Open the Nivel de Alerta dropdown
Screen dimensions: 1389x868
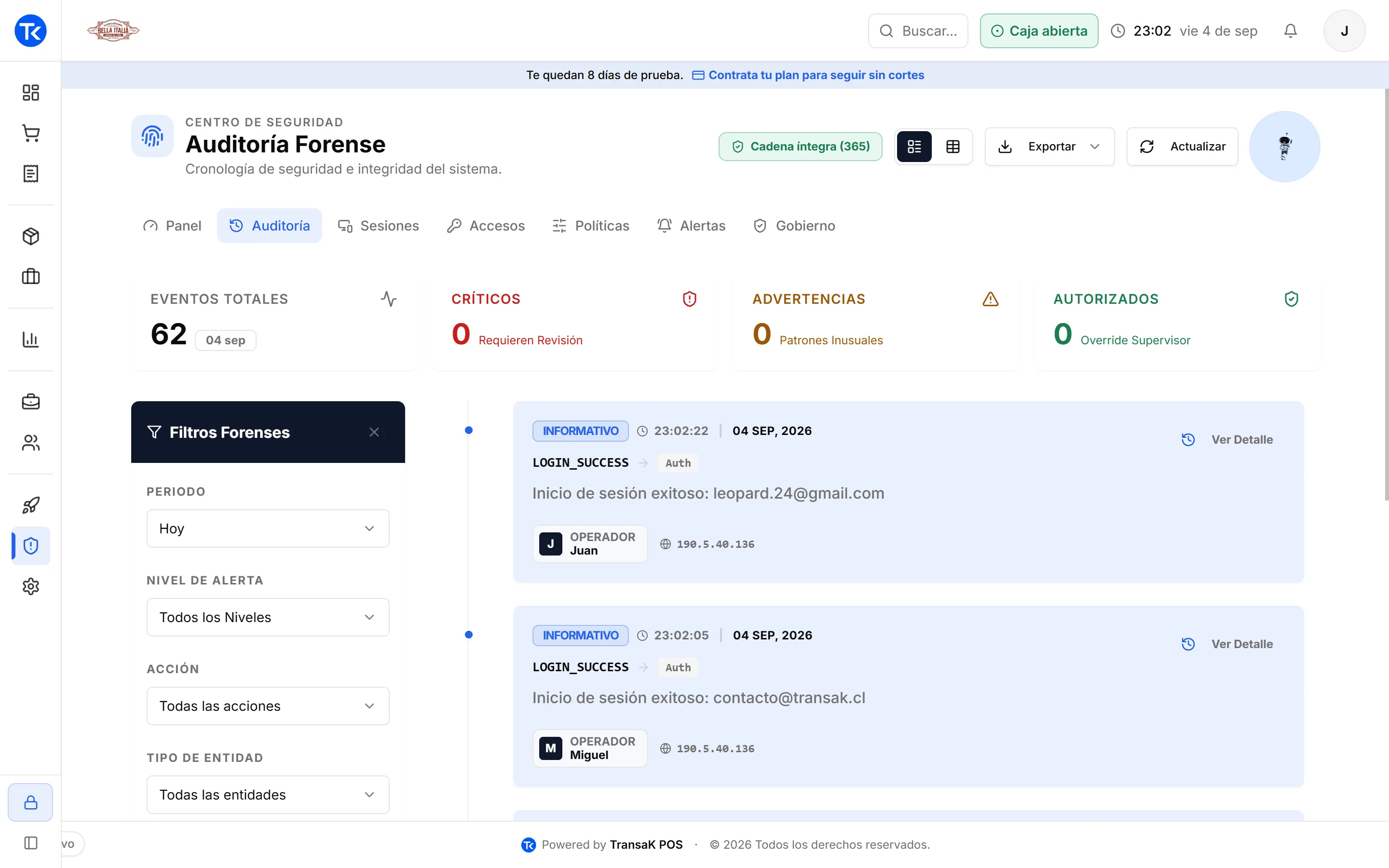pyautogui.click(x=268, y=617)
